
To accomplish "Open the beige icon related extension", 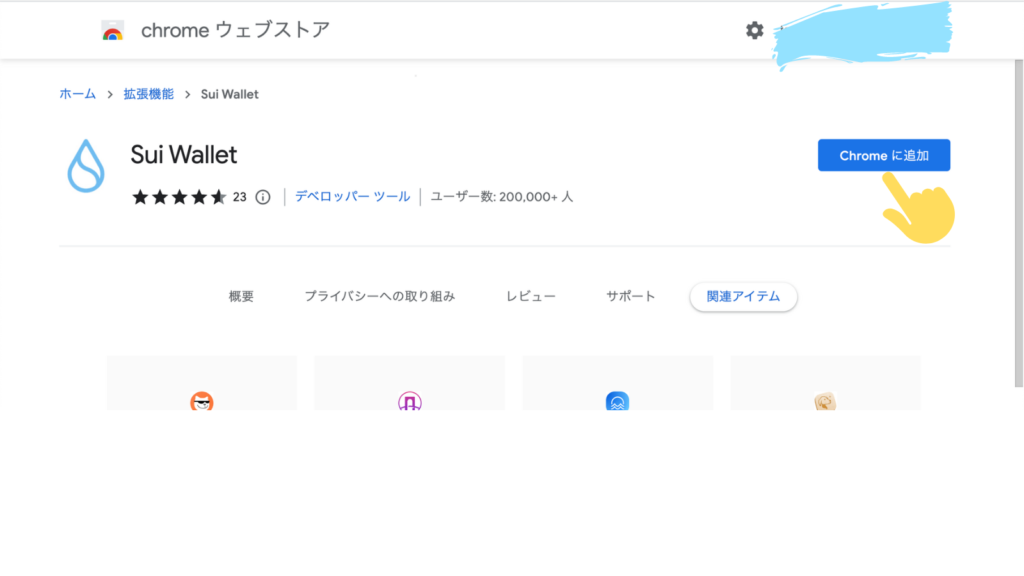I will coord(825,401).
